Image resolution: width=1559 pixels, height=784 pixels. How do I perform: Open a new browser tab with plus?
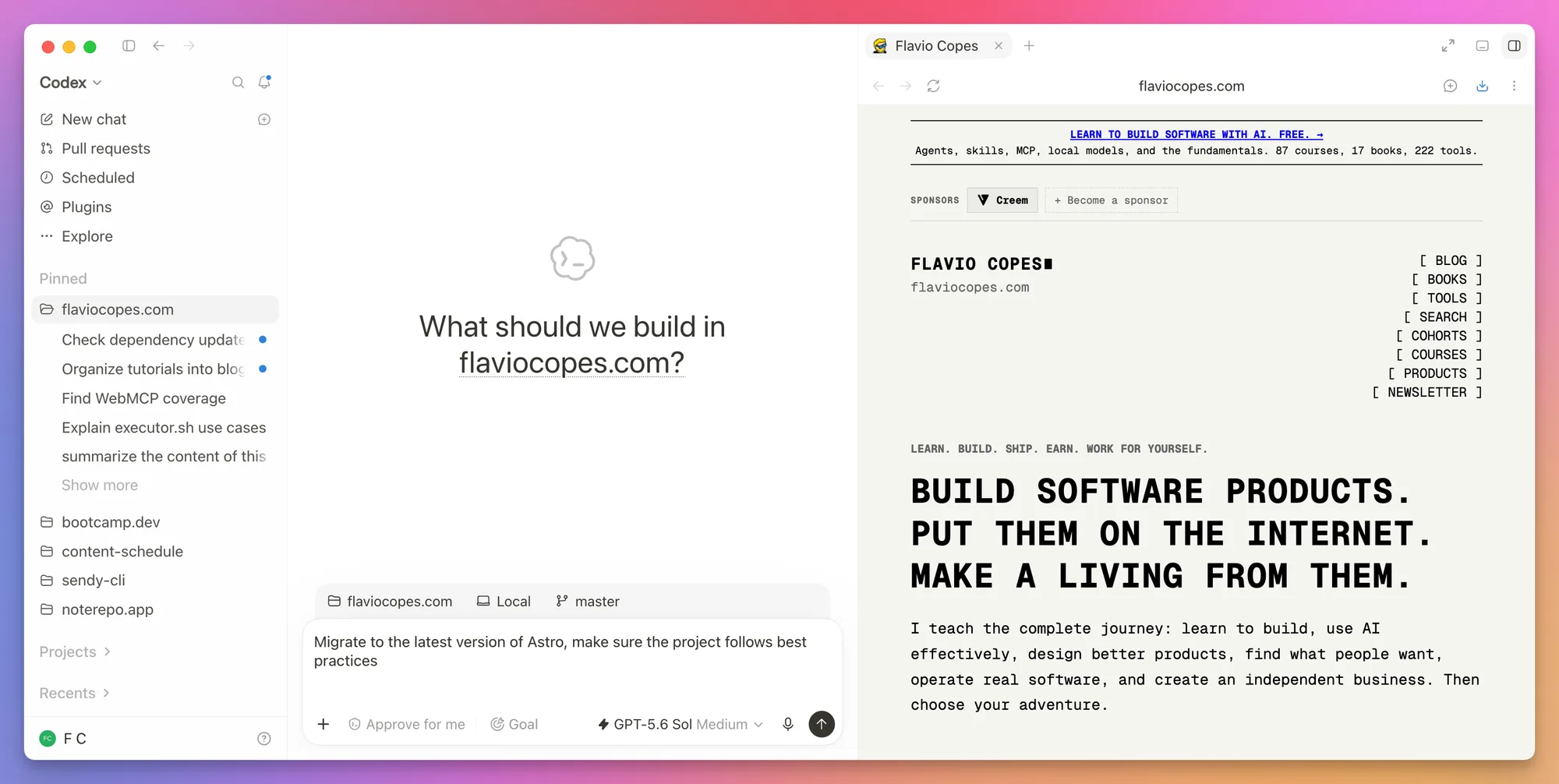(1029, 46)
